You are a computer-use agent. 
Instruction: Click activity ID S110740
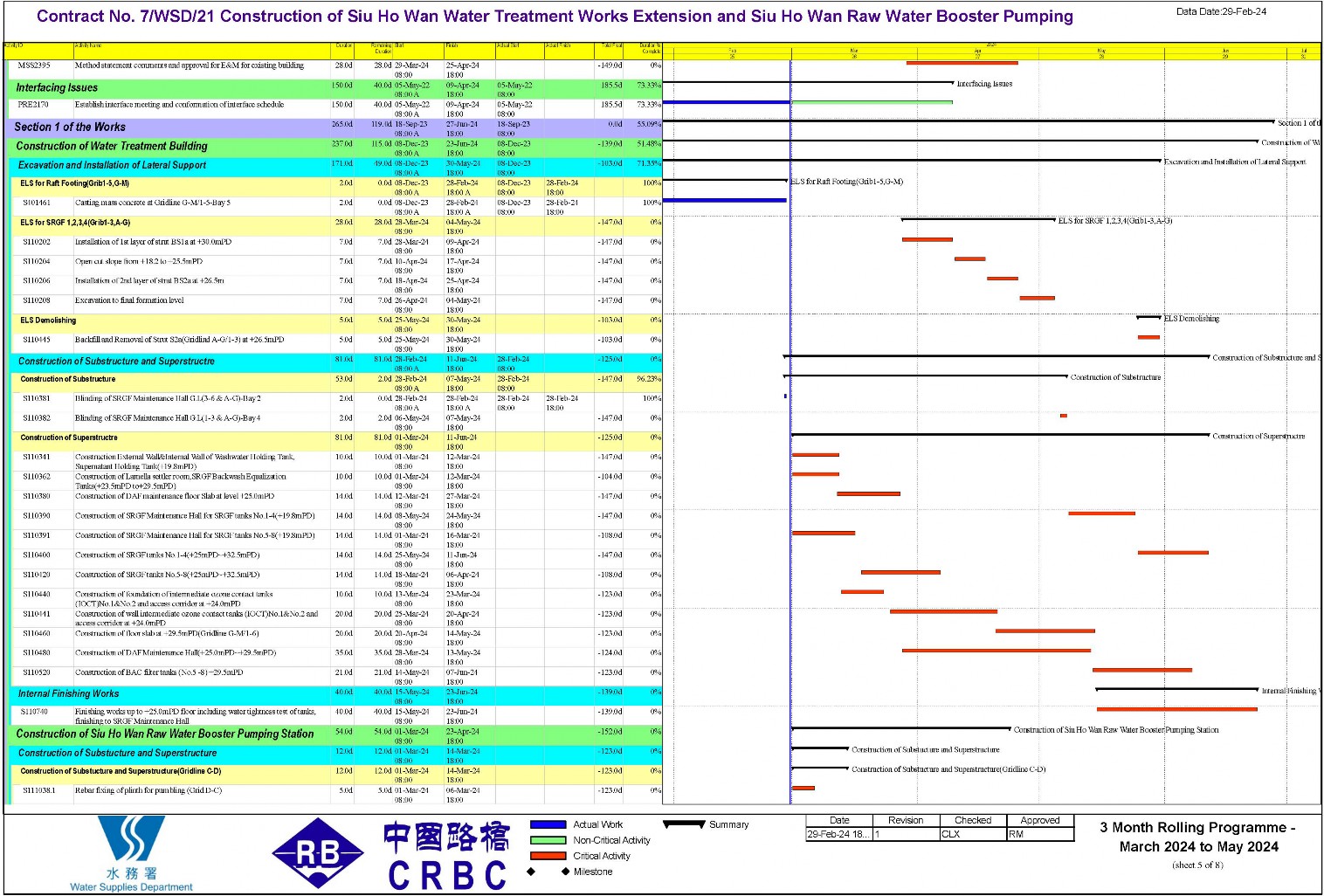pyautogui.click(x=35, y=712)
